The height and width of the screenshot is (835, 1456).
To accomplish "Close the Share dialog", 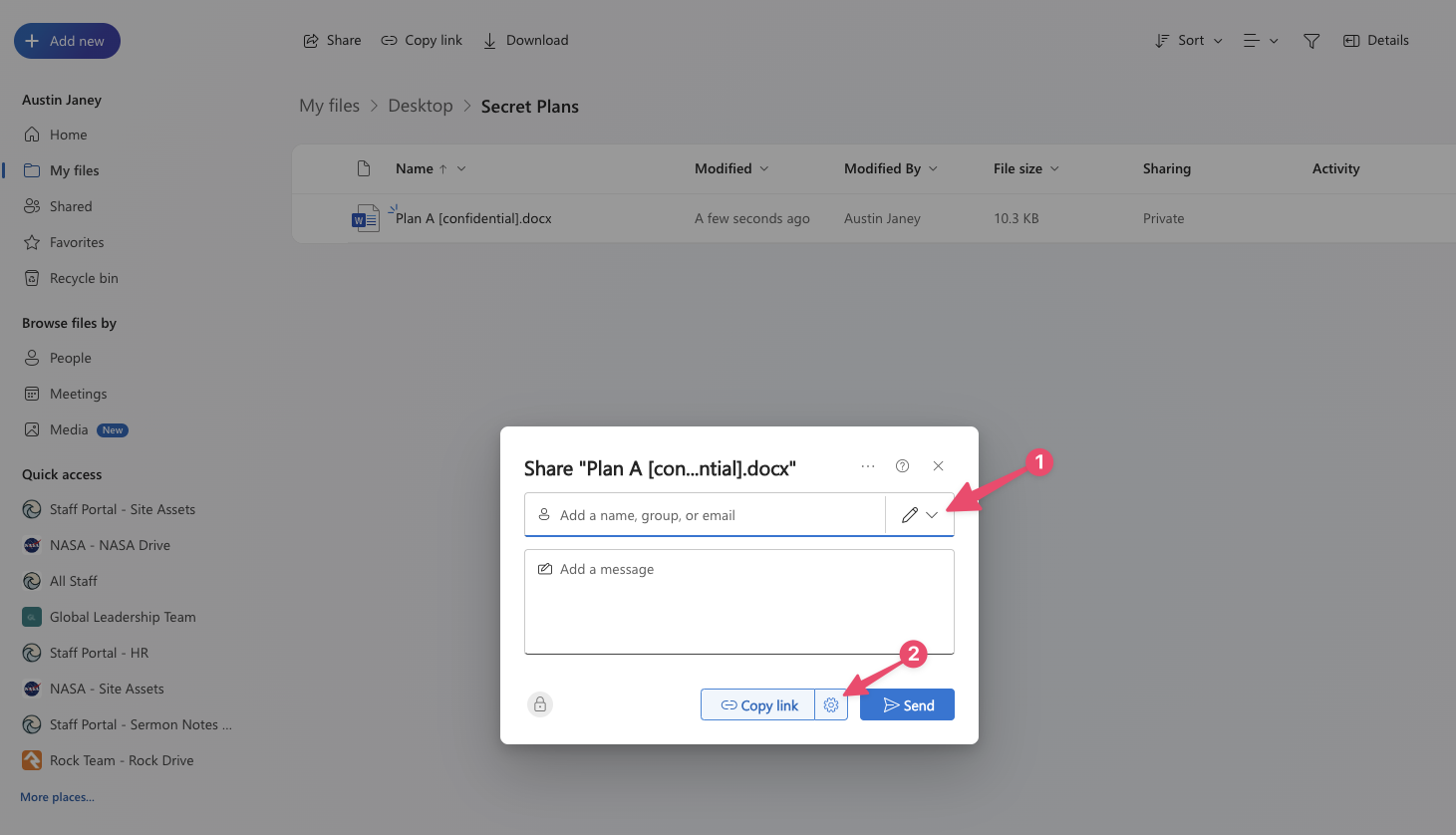I will [938, 466].
